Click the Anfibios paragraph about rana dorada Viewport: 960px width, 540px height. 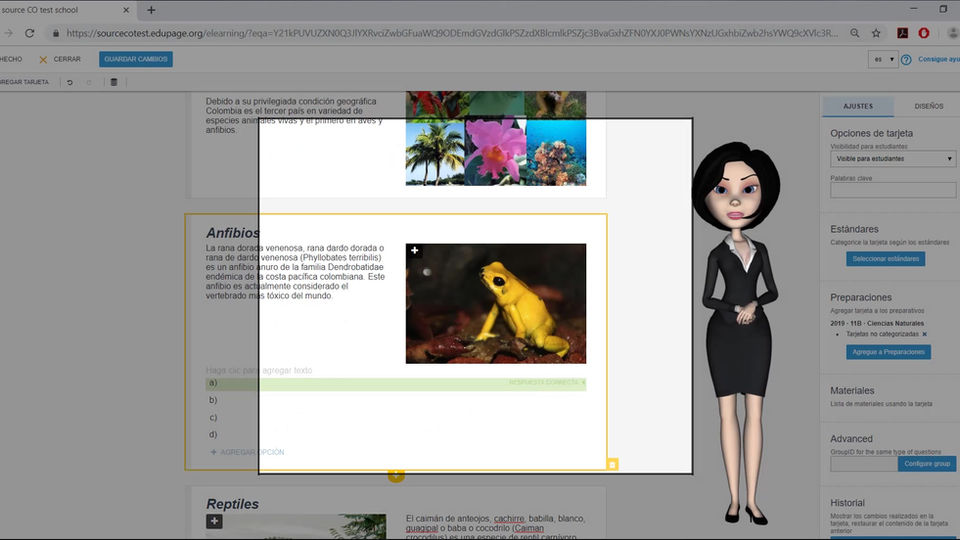296,272
